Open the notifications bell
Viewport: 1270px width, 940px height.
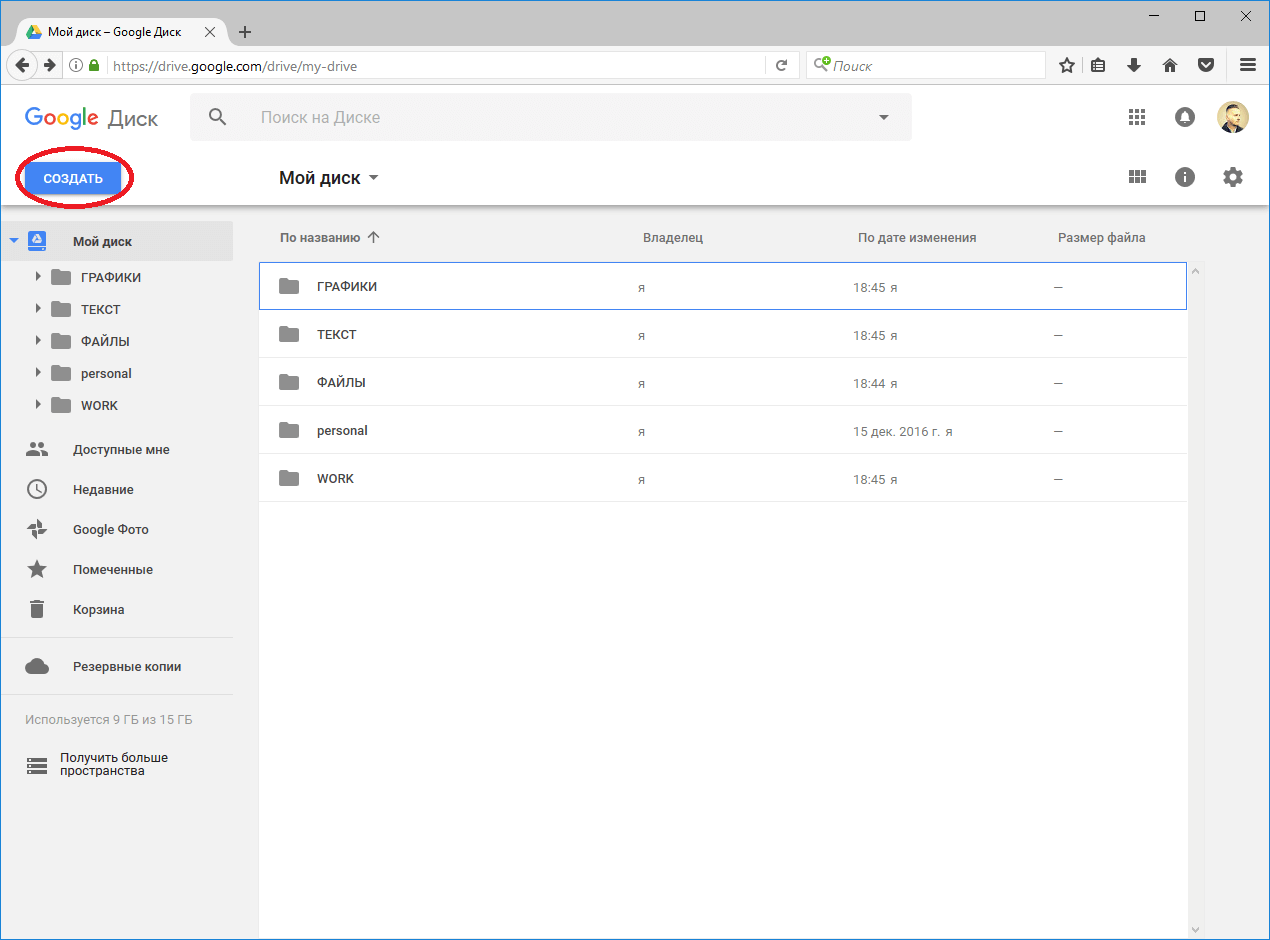(1185, 117)
